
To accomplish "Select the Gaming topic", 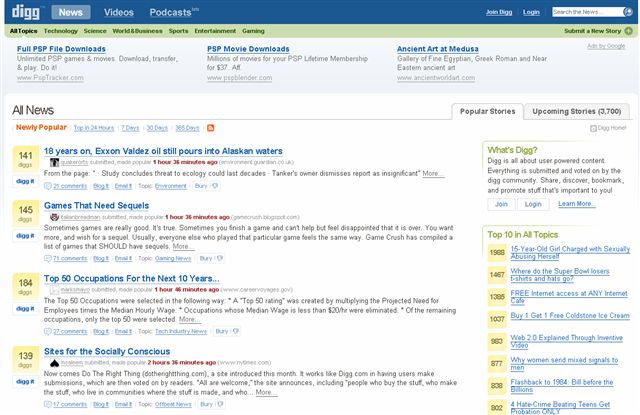I will [253, 31].
